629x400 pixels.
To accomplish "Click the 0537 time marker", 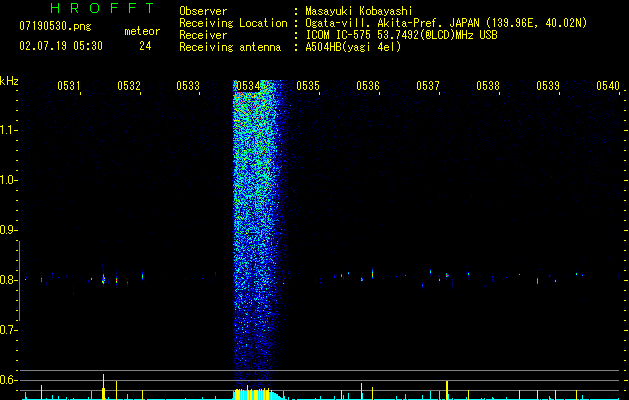I will coord(428,86).
